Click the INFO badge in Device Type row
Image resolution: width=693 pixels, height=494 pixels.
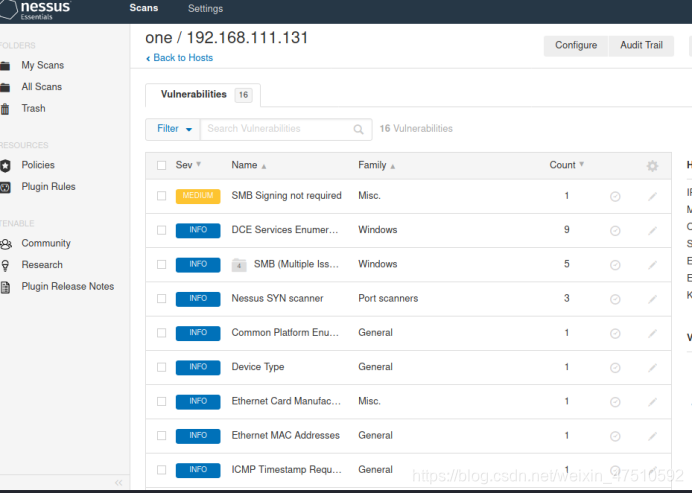click(198, 367)
